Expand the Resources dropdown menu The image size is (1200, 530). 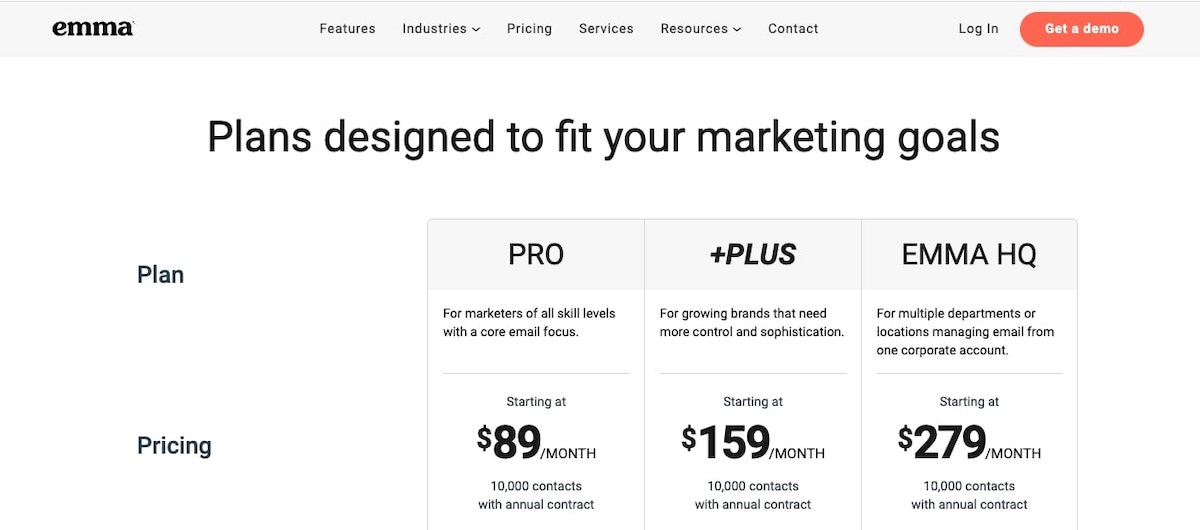pos(701,29)
